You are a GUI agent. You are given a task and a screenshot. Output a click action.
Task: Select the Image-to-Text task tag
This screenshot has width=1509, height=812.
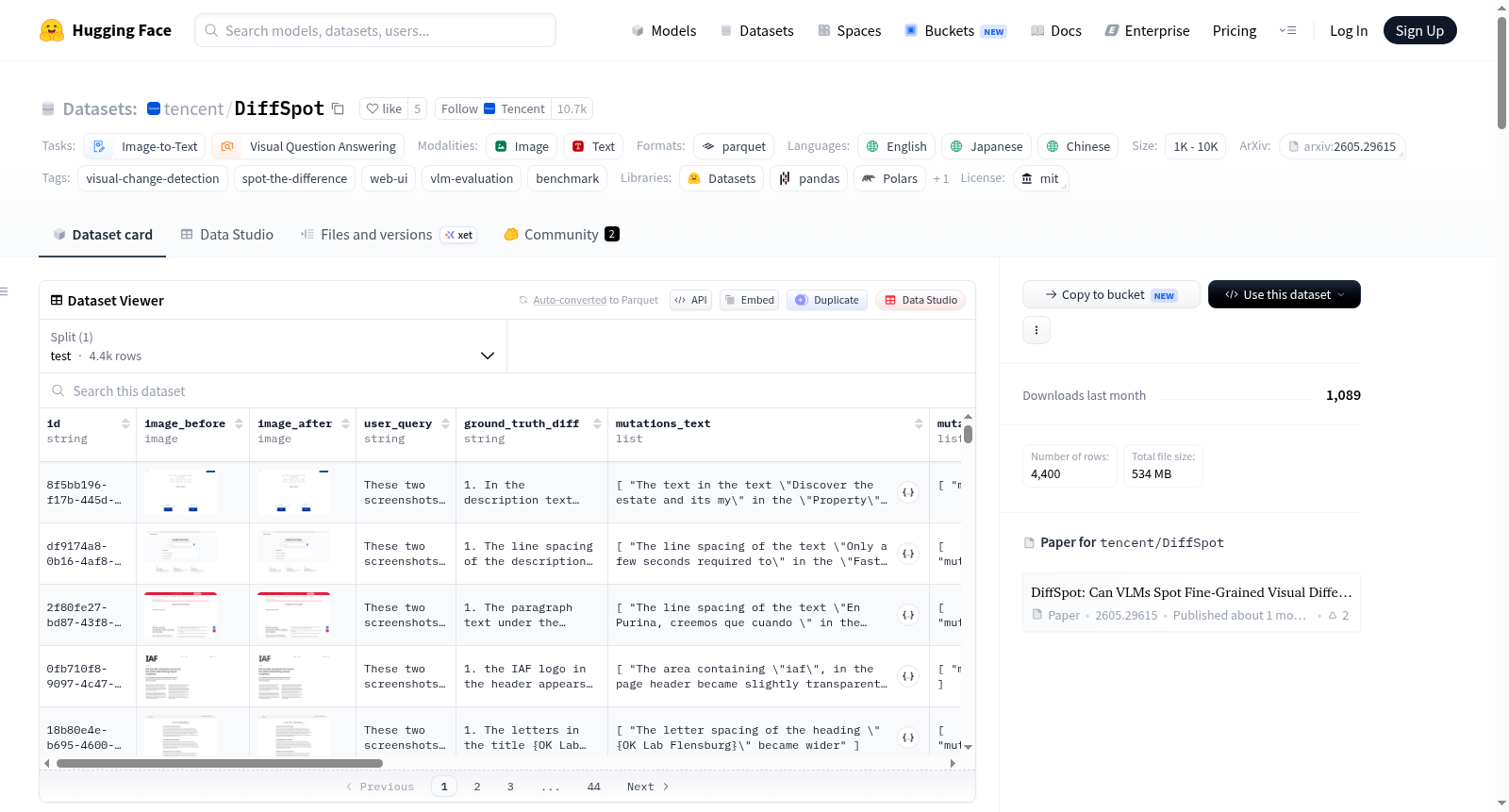click(x=144, y=146)
